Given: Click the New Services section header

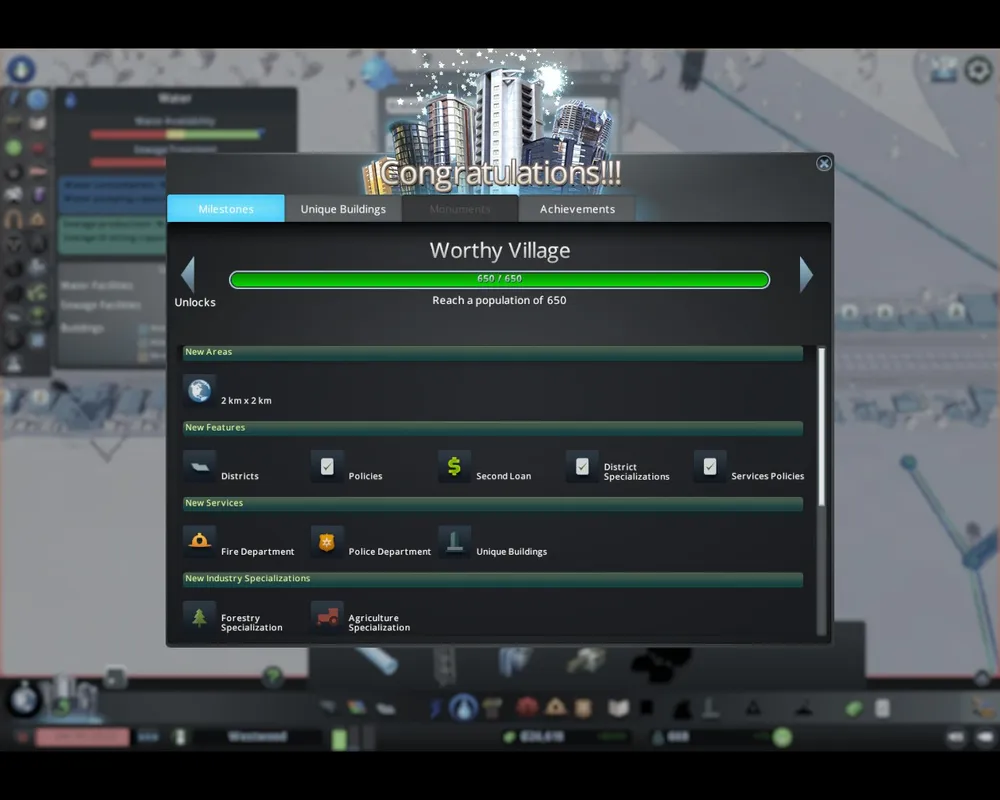Looking at the screenshot, I should [492, 503].
